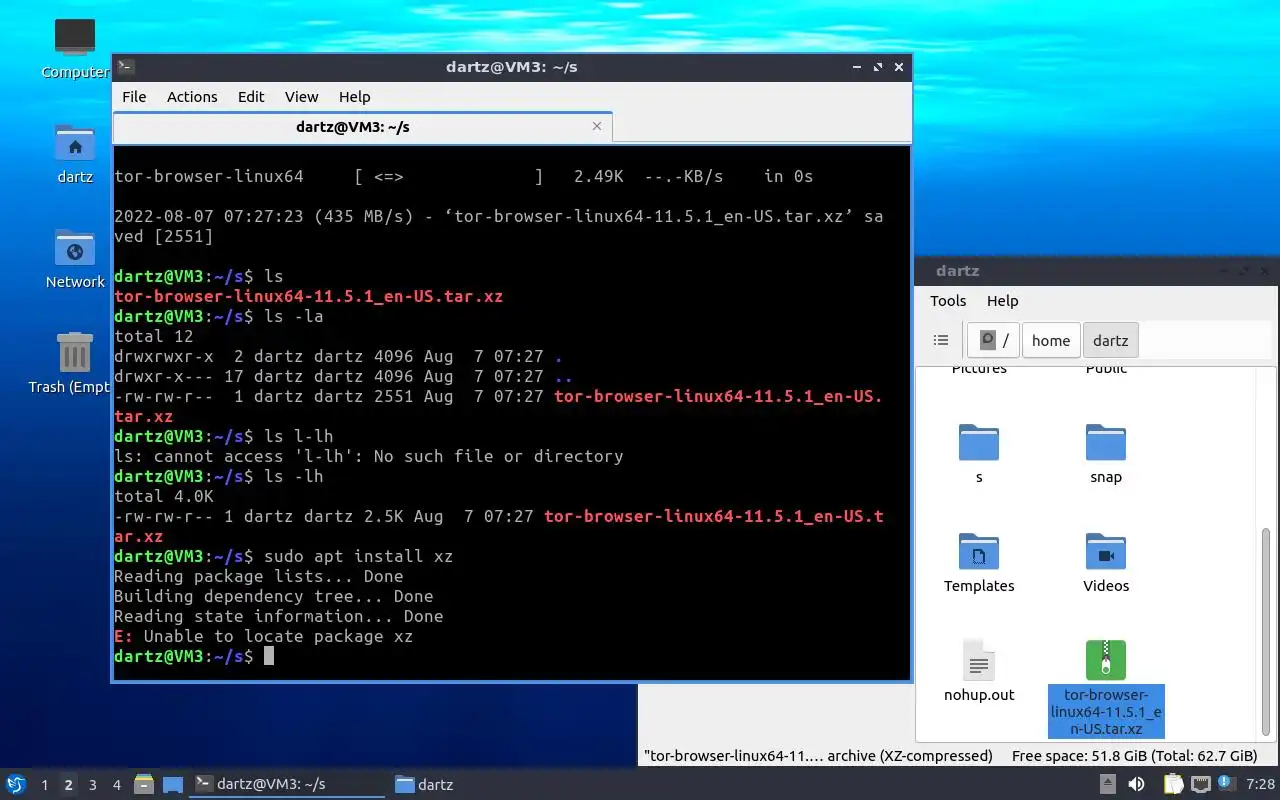
Task: Click 'Reading state information... Done' line
Action: [278, 616]
